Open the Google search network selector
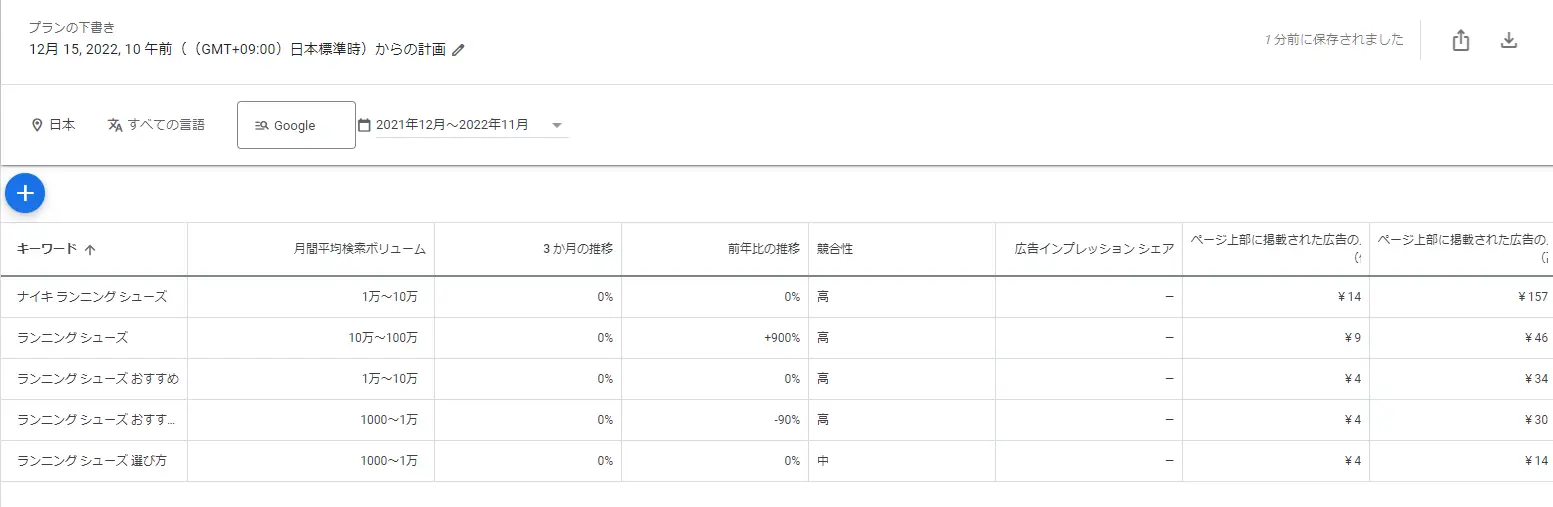 point(295,125)
